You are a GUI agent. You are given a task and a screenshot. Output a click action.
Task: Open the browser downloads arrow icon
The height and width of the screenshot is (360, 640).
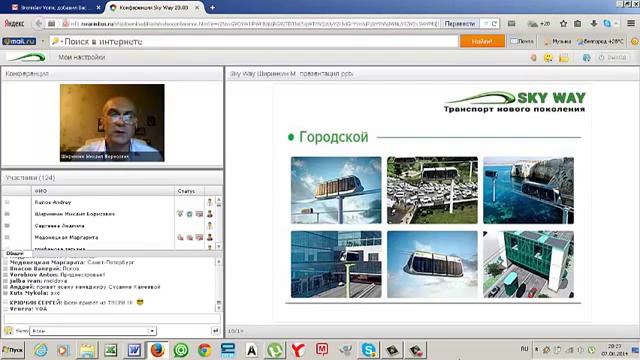[593, 24]
